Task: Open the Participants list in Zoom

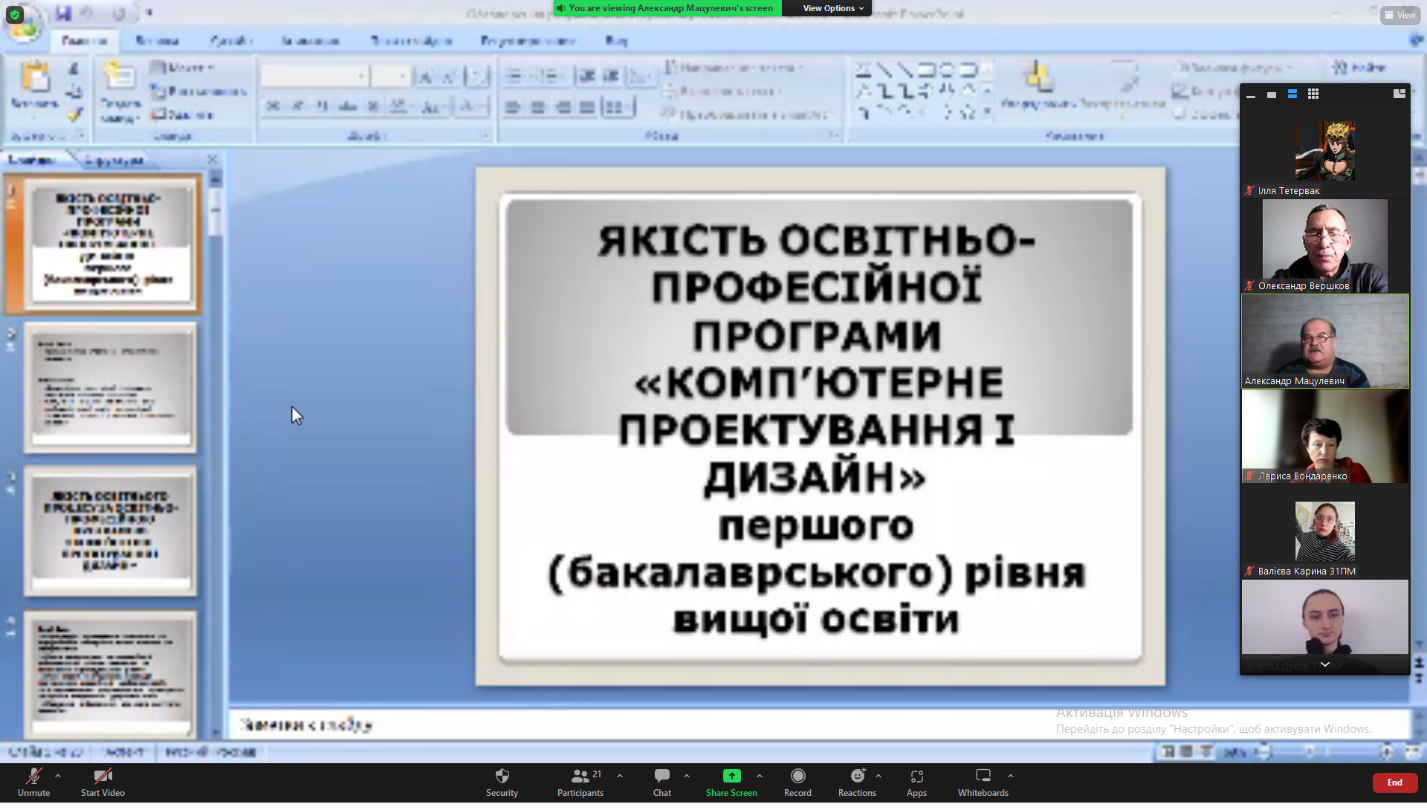Action: click(x=580, y=782)
